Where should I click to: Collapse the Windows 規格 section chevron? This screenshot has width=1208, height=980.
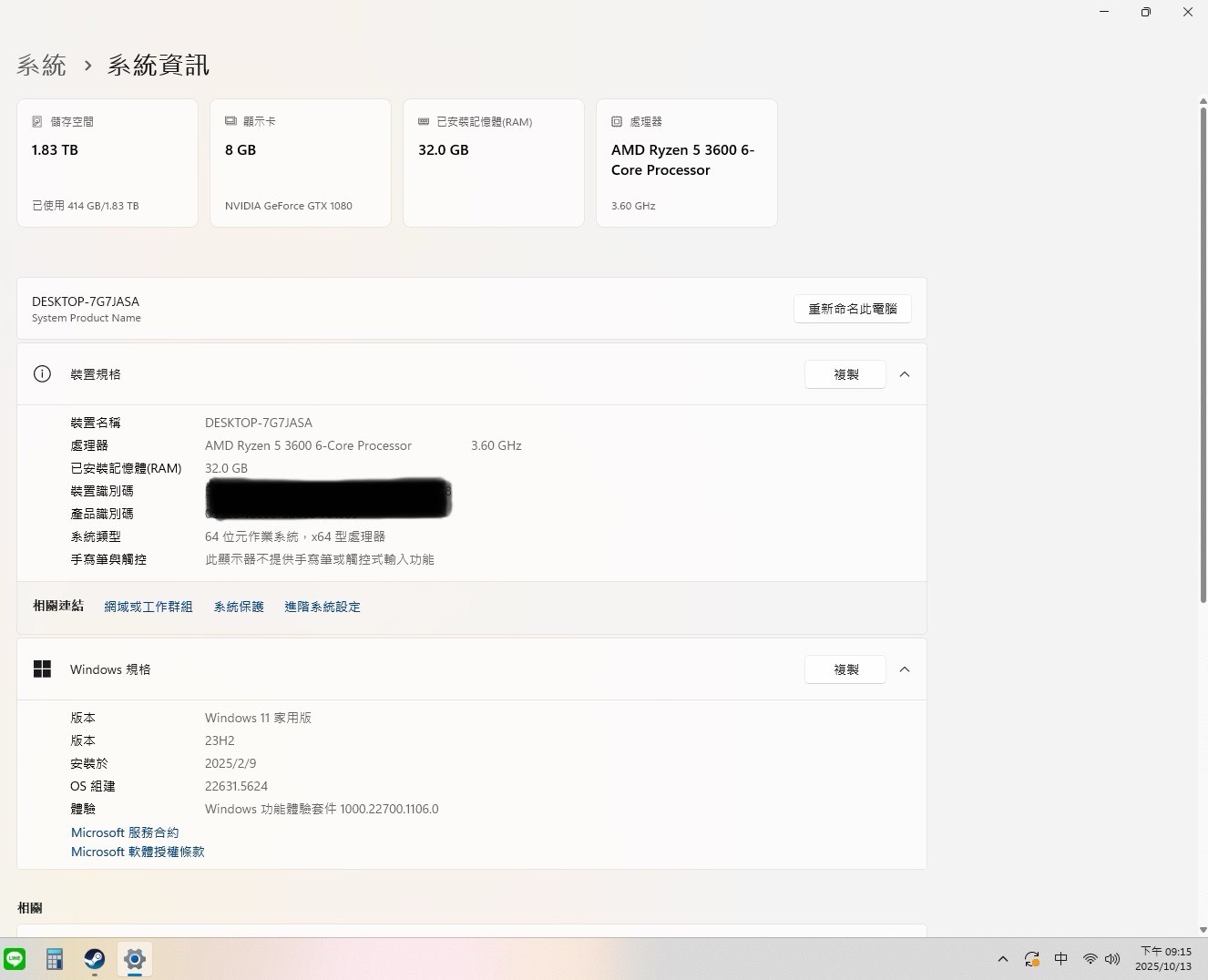click(x=905, y=669)
